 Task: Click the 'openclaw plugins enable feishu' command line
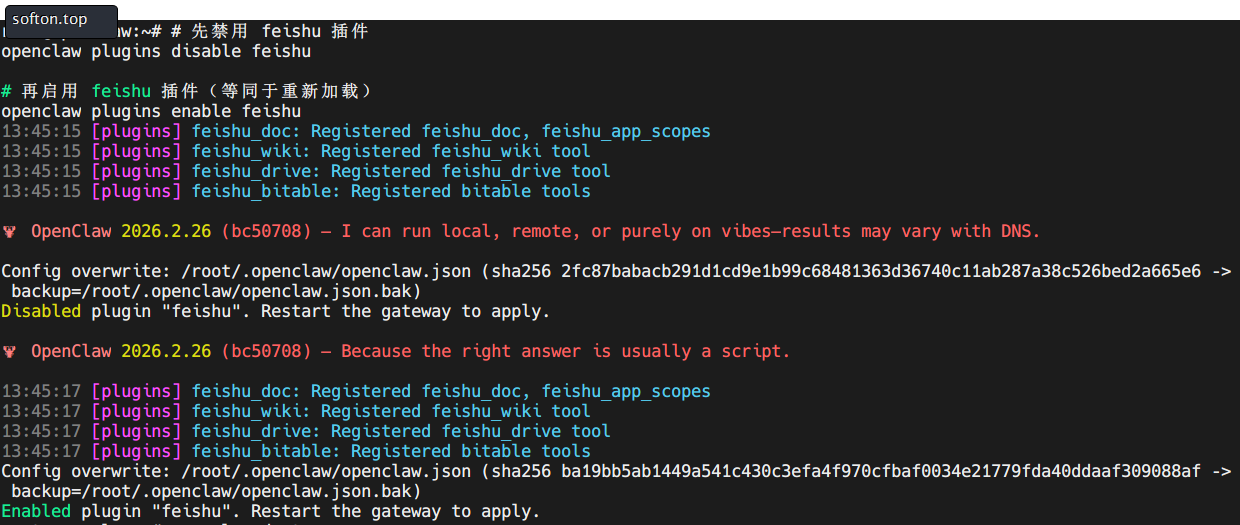click(151, 111)
